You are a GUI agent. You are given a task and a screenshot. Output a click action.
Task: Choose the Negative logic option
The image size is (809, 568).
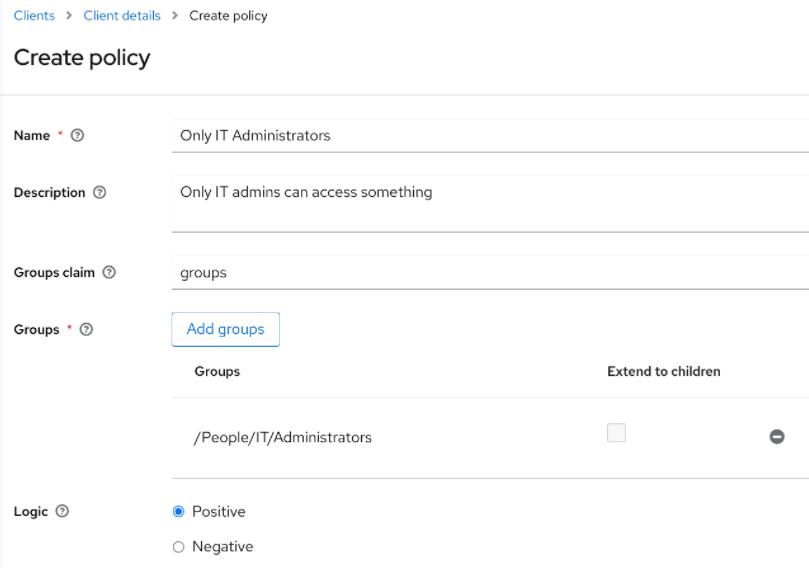point(179,547)
